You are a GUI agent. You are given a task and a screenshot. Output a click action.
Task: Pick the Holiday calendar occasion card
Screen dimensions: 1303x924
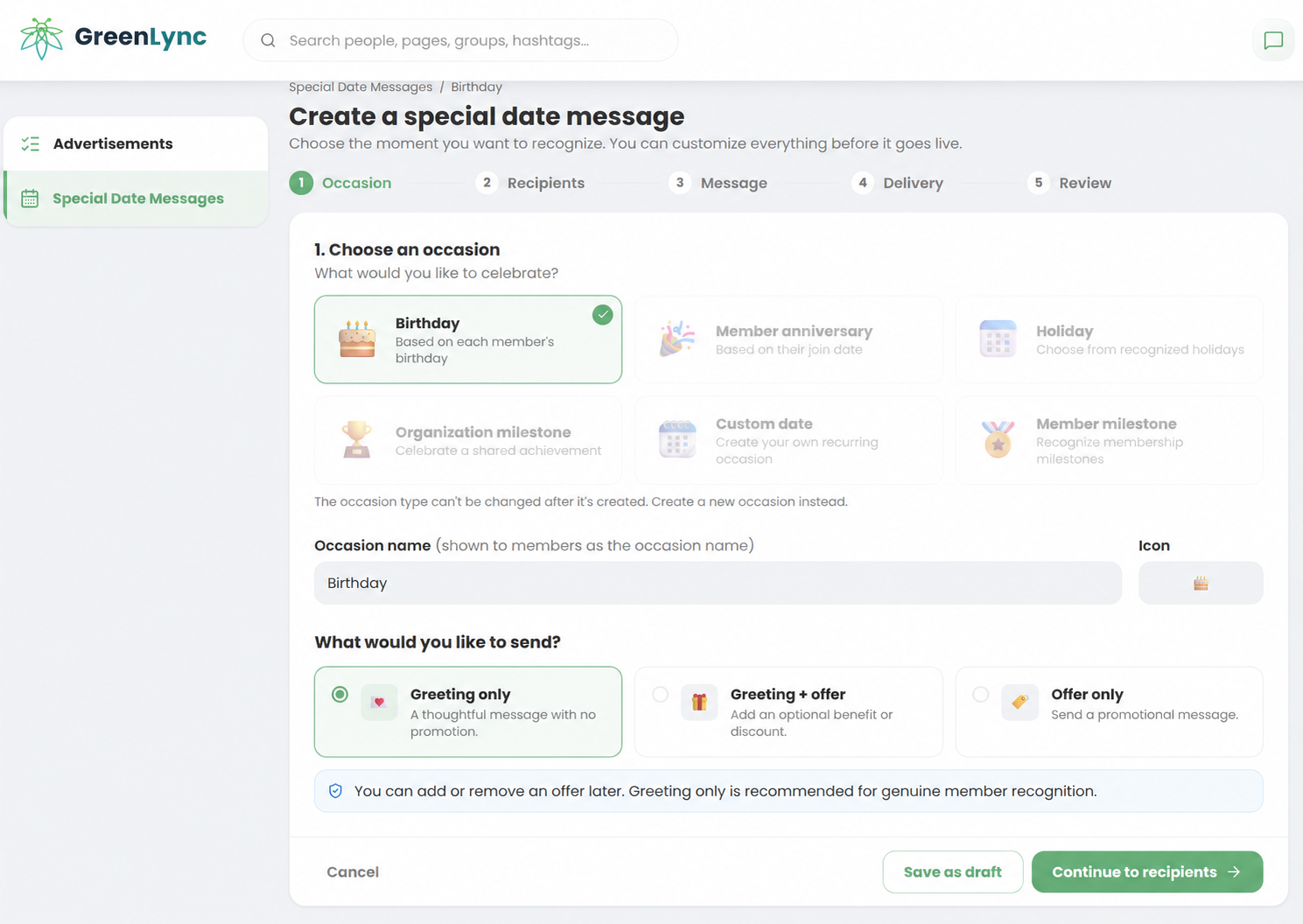coord(1109,339)
